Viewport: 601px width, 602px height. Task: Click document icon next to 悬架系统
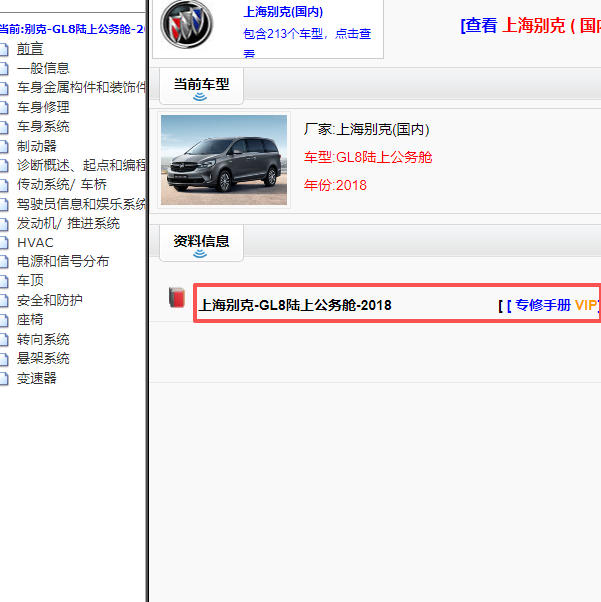(x=4, y=359)
